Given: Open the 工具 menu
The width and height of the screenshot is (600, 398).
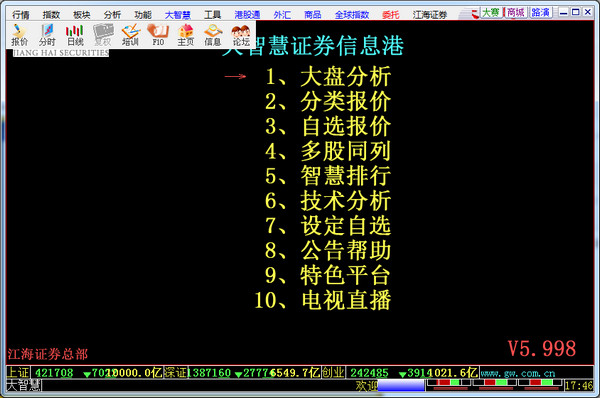Looking at the screenshot, I should pyautogui.click(x=212, y=15).
